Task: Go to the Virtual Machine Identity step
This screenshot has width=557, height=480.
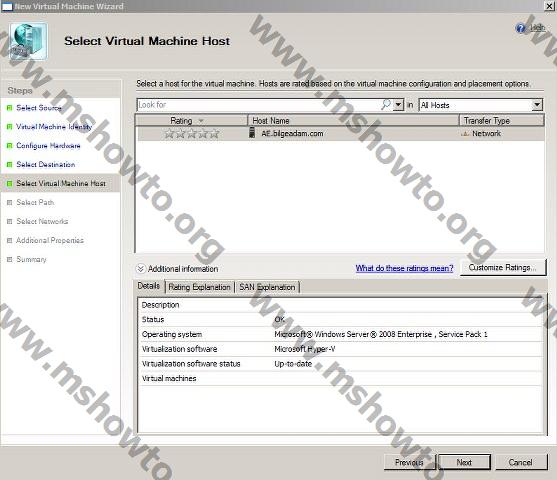Action: 54,126
